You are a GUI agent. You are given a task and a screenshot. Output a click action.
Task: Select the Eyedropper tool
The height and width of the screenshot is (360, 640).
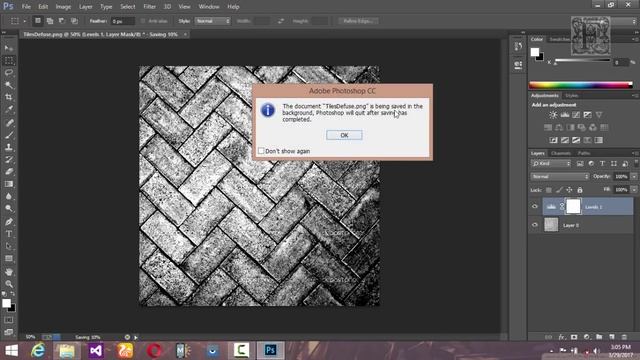click(9, 109)
